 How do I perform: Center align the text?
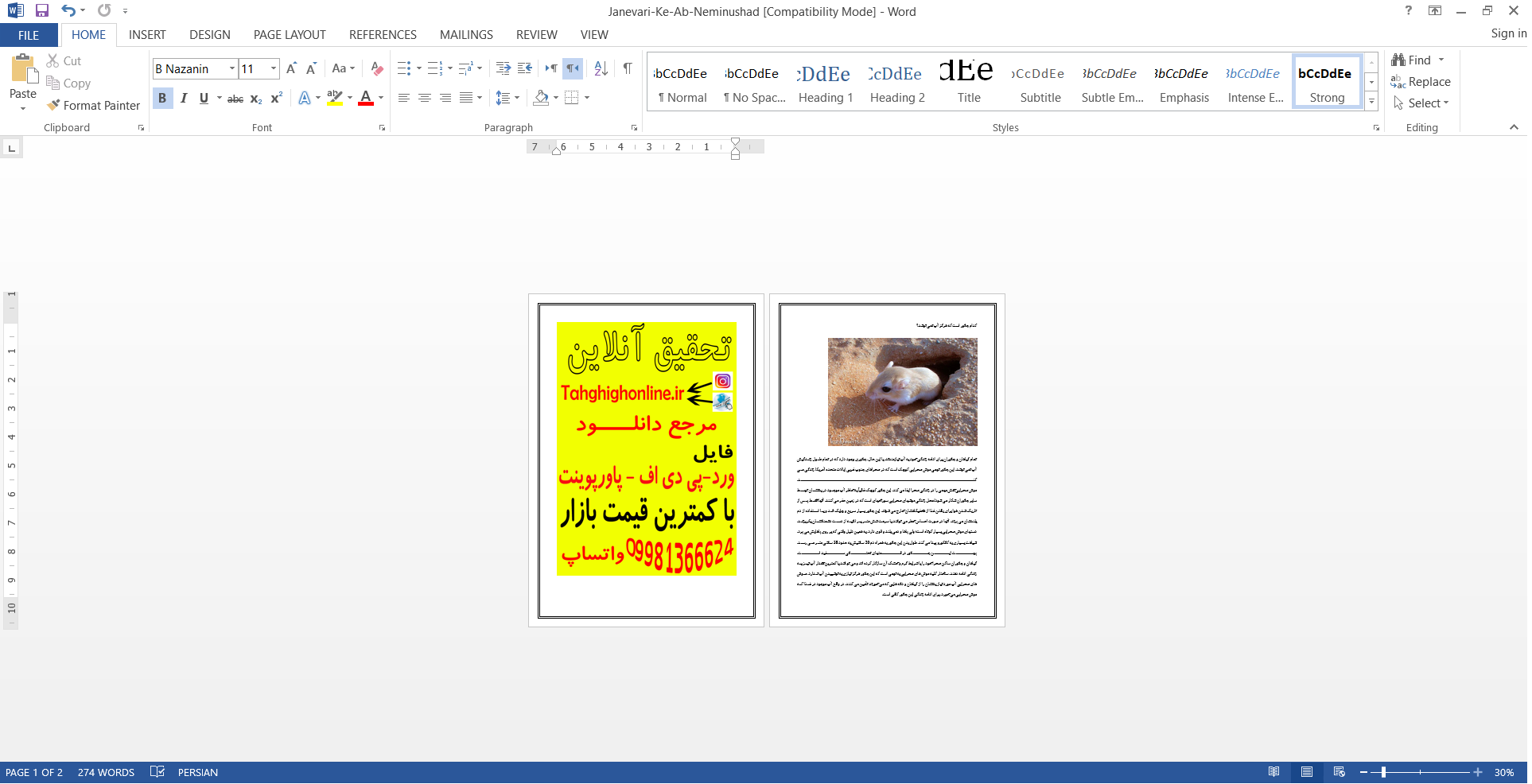(x=424, y=98)
